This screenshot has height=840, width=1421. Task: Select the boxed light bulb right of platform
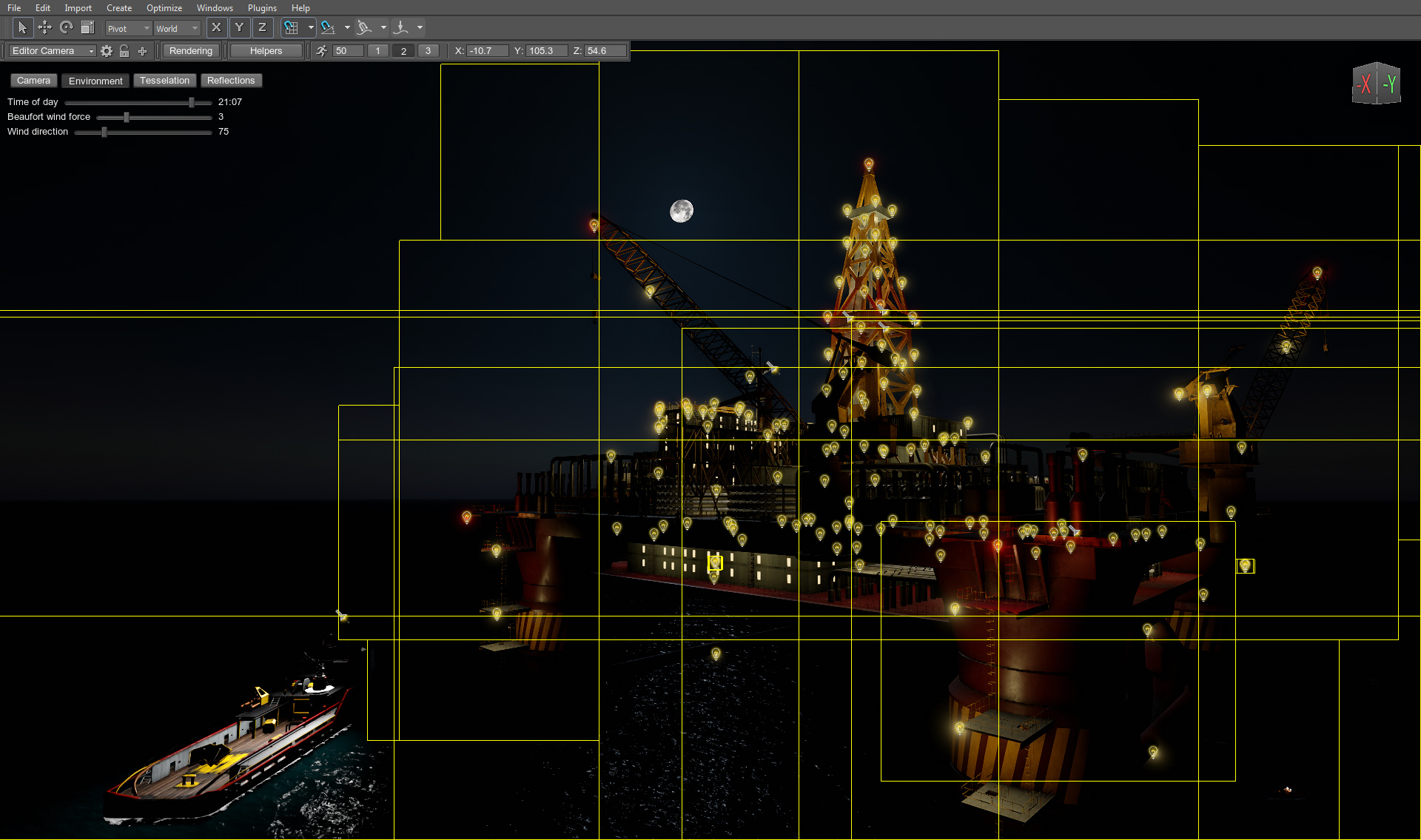(1246, 566)
